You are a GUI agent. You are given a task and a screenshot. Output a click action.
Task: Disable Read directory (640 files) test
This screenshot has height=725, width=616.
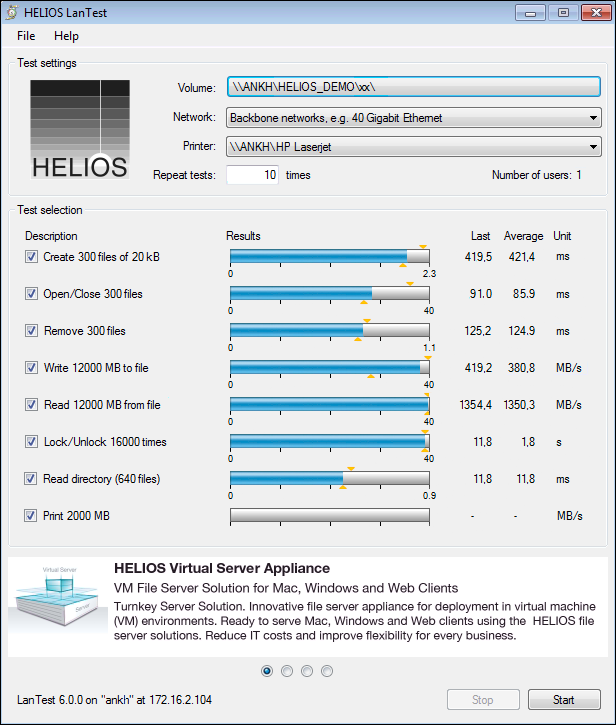(x=31, y=479)
